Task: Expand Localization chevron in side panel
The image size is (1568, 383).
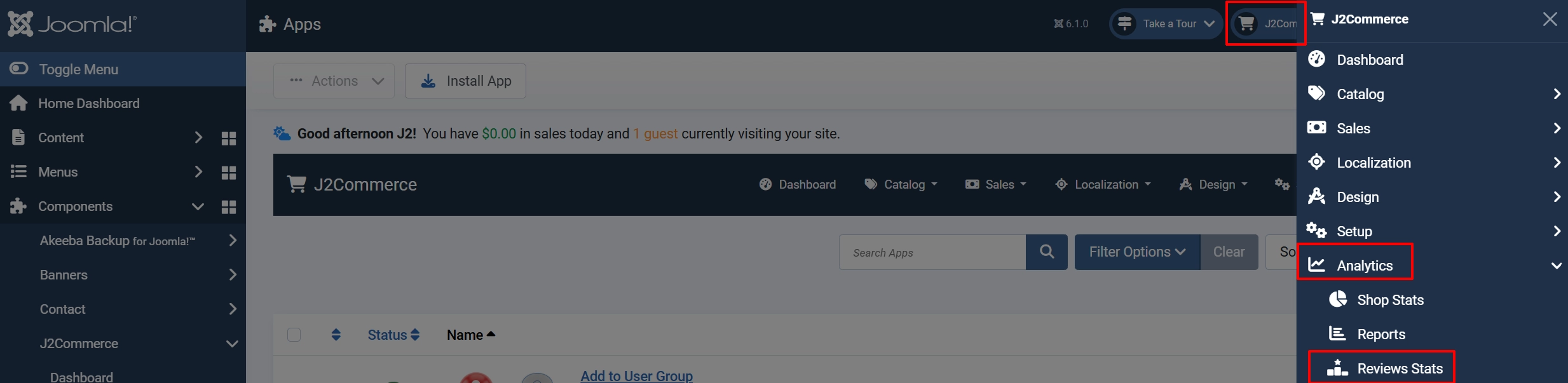Action: pos(1557,163)
